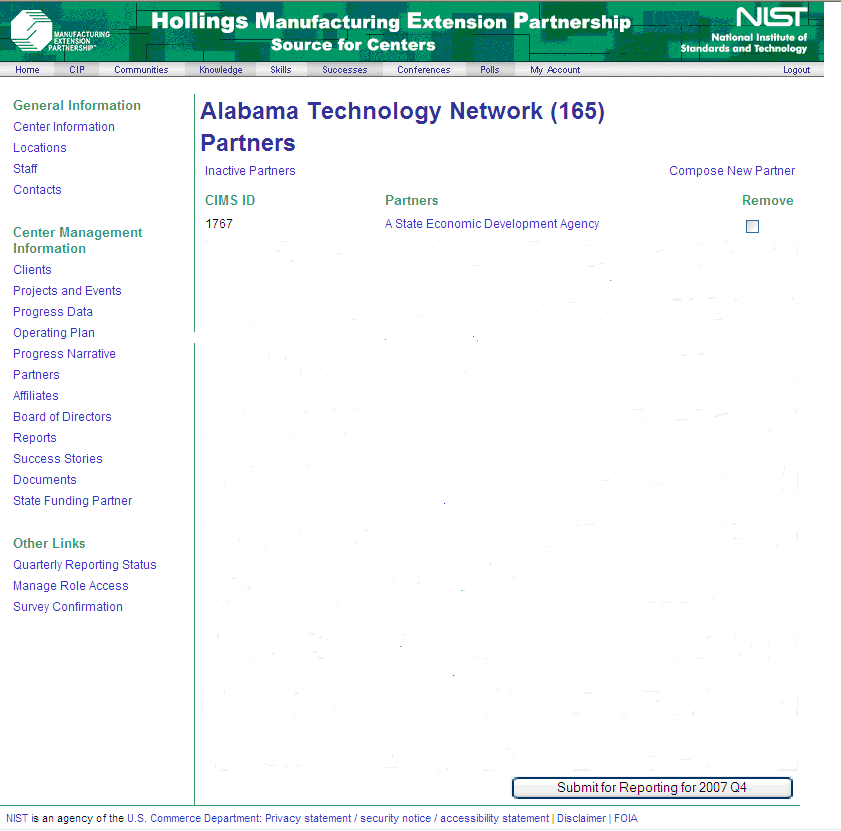This screenshot has width=841, height=831.
Task: Click the Alabama Technology Network (165) title
Action: (402, 111)
